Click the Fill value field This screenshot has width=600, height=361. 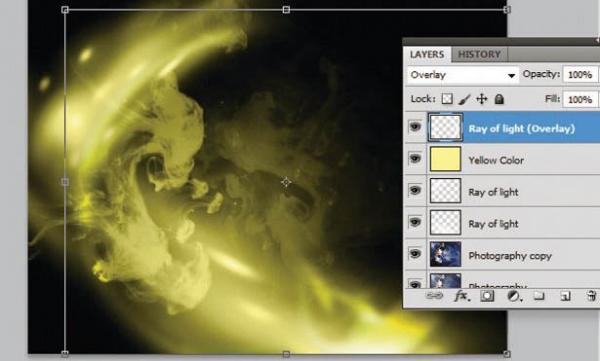(x=580, y=100)
